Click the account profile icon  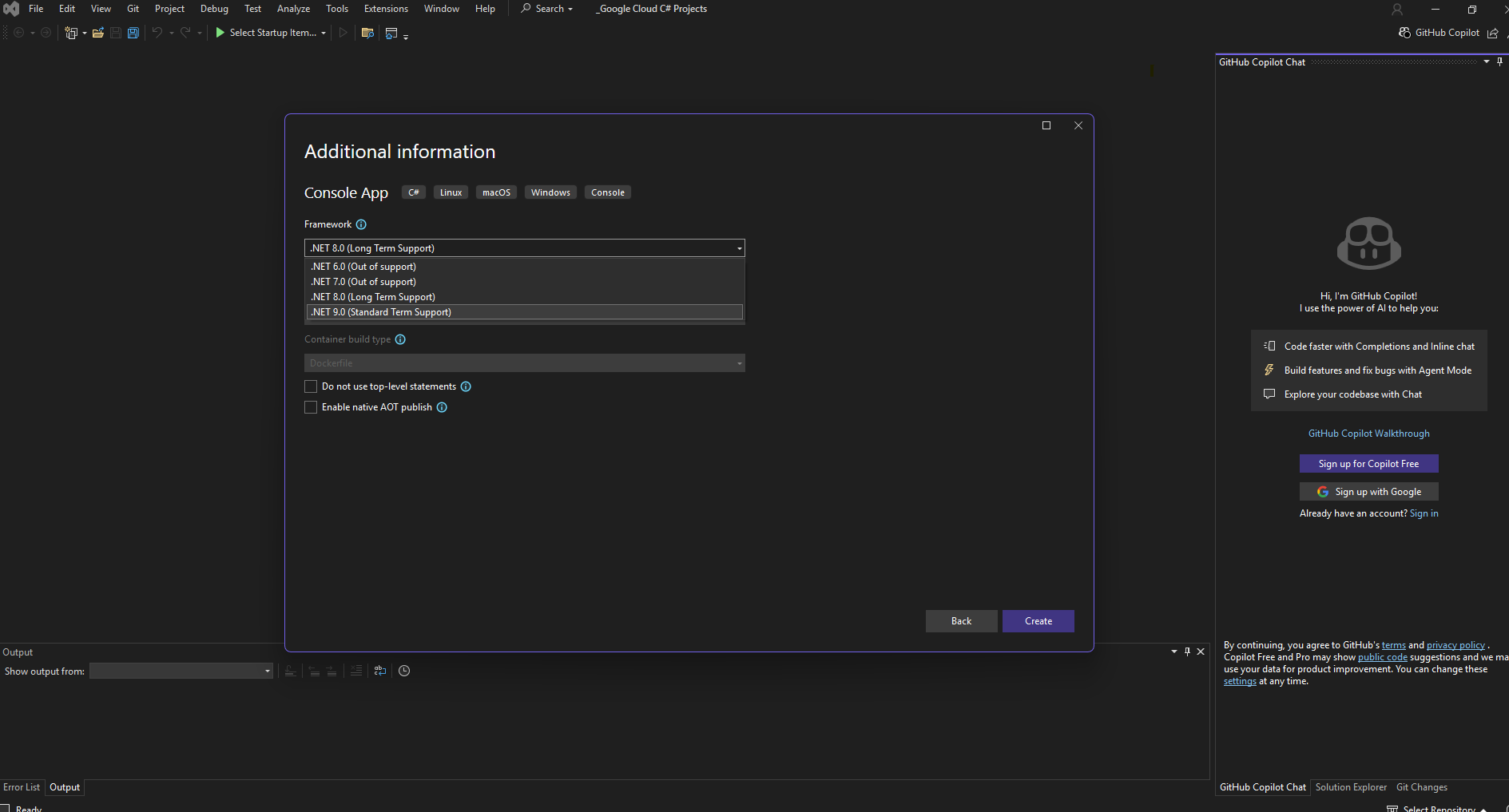1397,10
